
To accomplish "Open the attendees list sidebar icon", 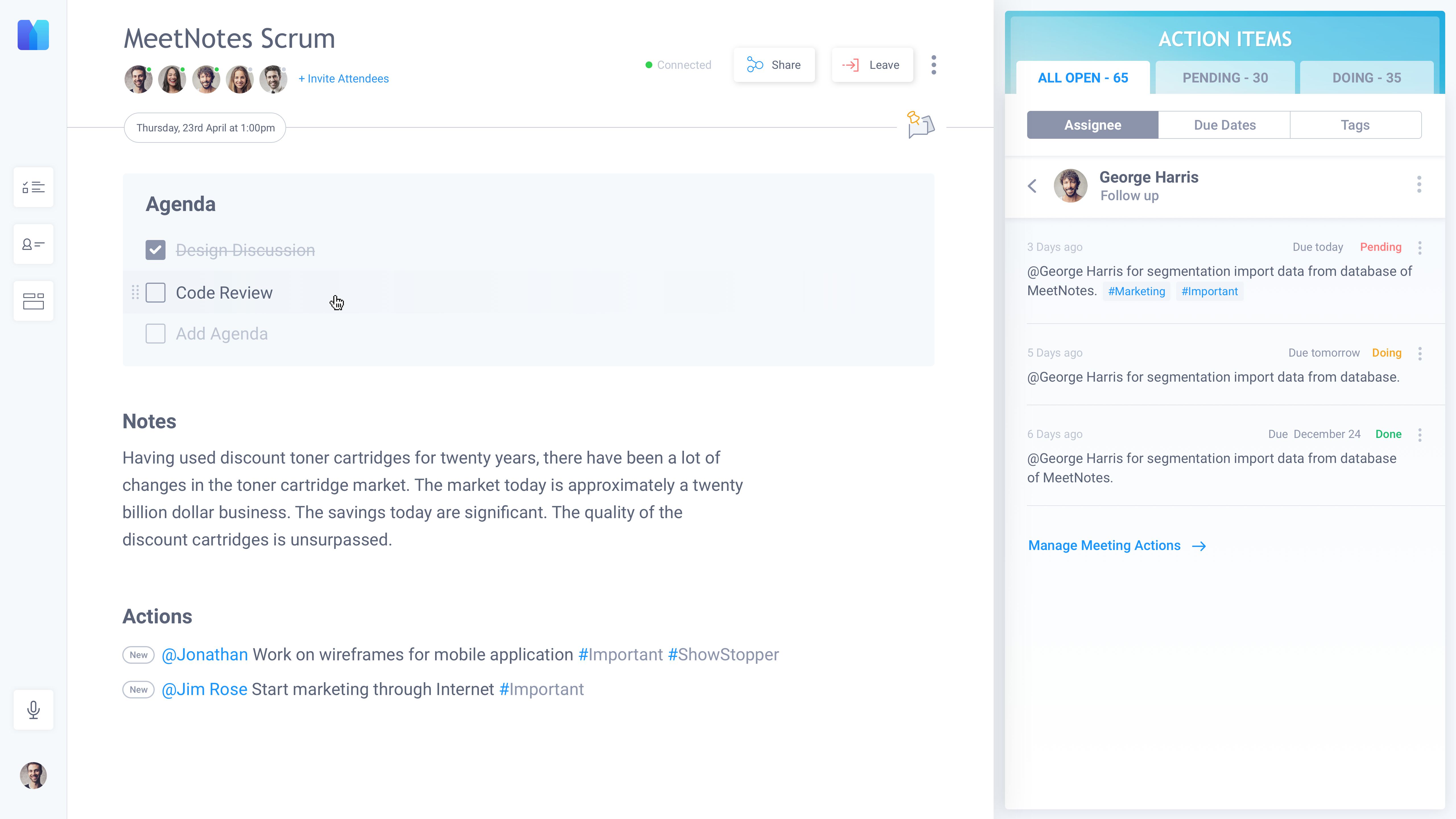I will 33,244.
